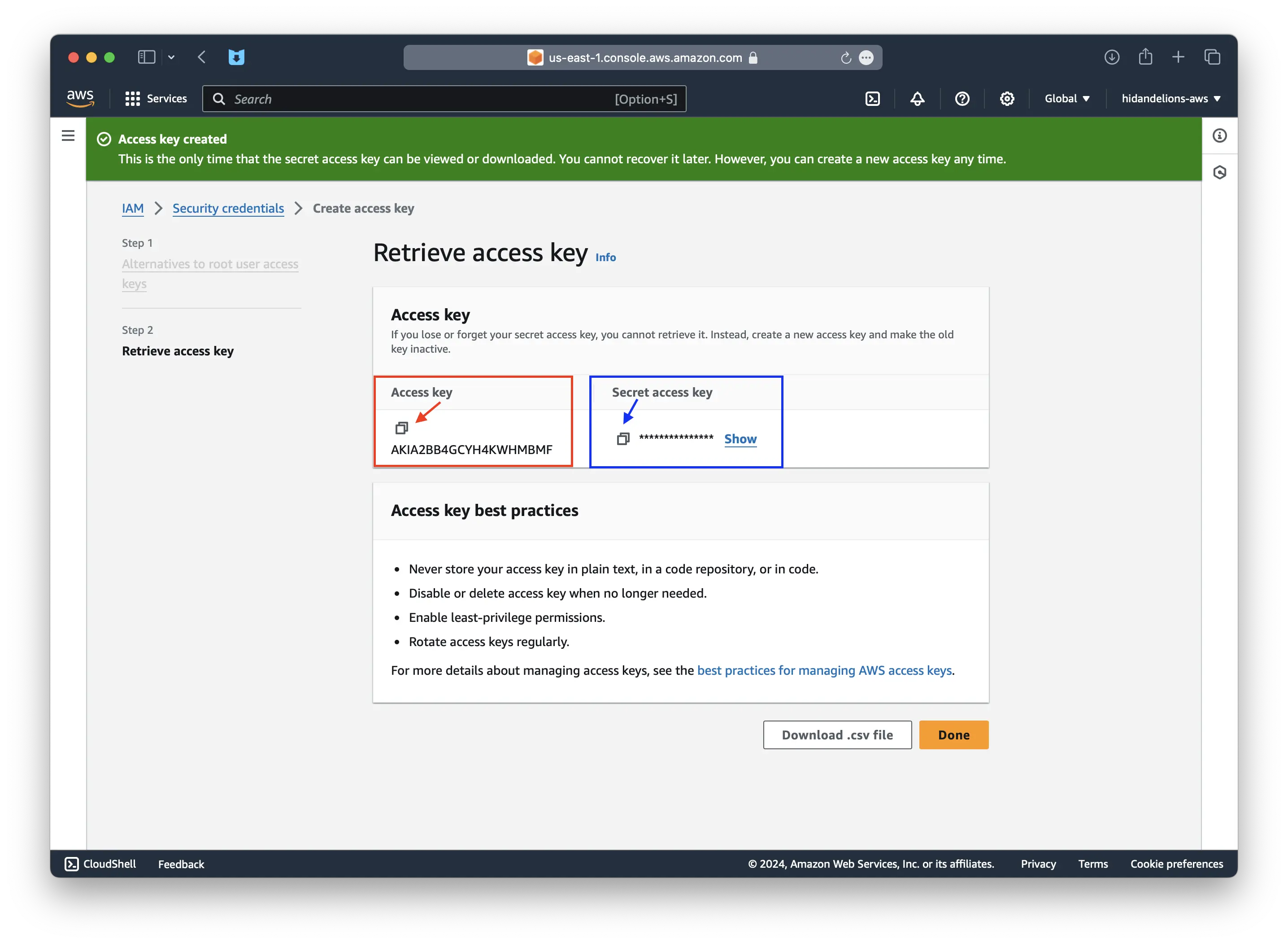Open the settings gear in AWS header

point(1006,99)
